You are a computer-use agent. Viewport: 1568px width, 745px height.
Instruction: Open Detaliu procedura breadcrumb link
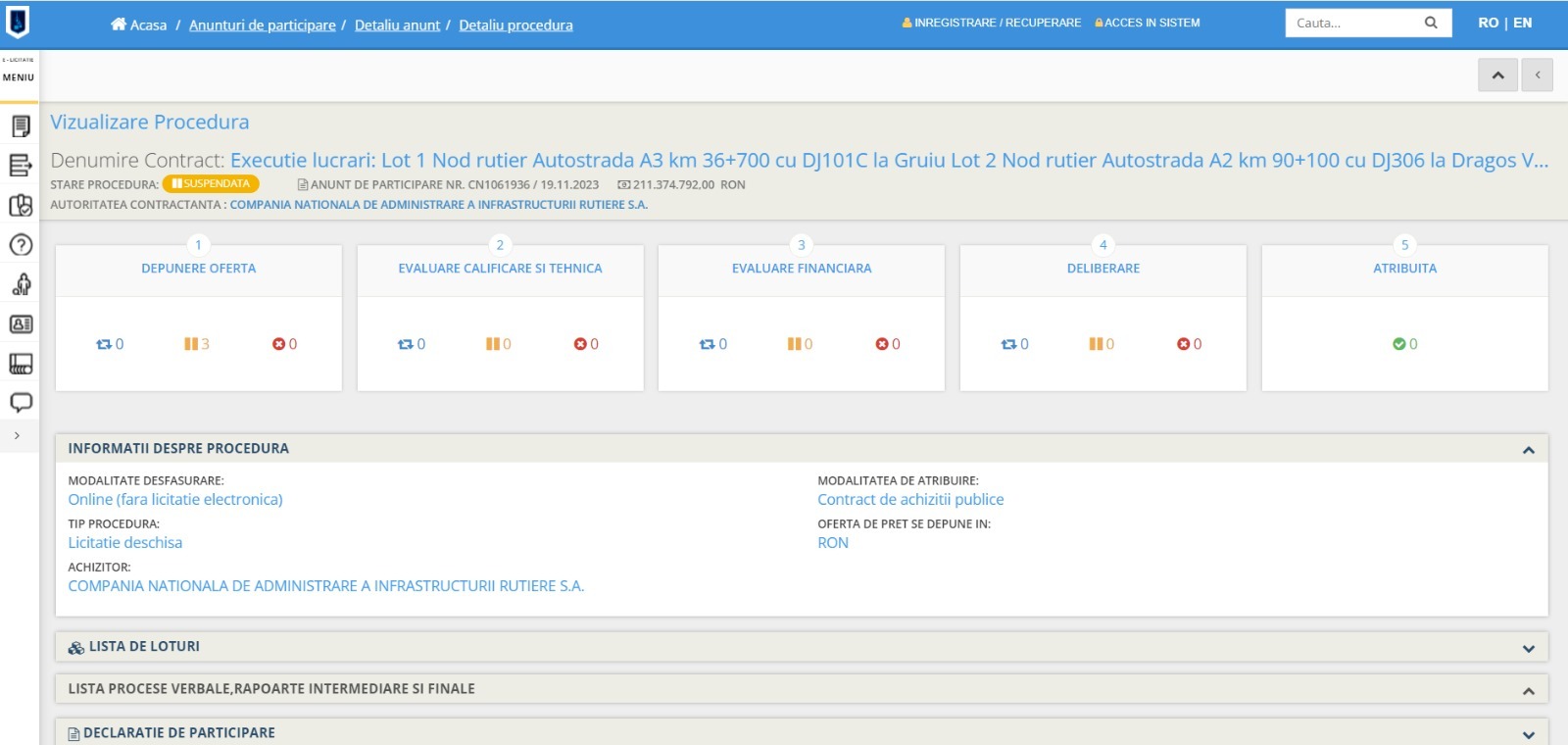(515, 25)
